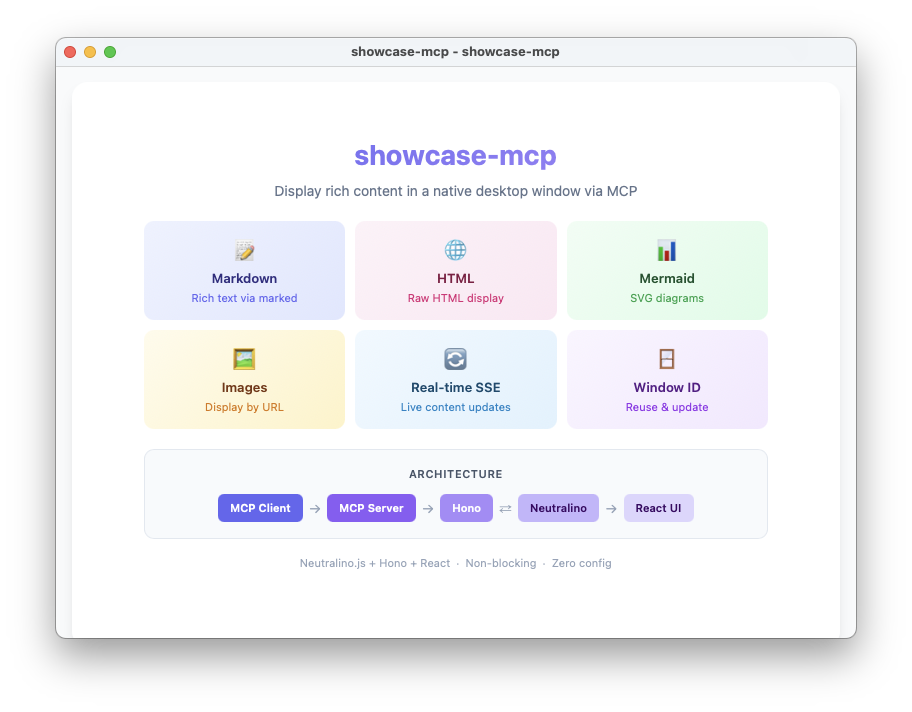Click the Mermaid card title
Image resolution: width=912 pixels, height=712 pixels.
(667, 279)
